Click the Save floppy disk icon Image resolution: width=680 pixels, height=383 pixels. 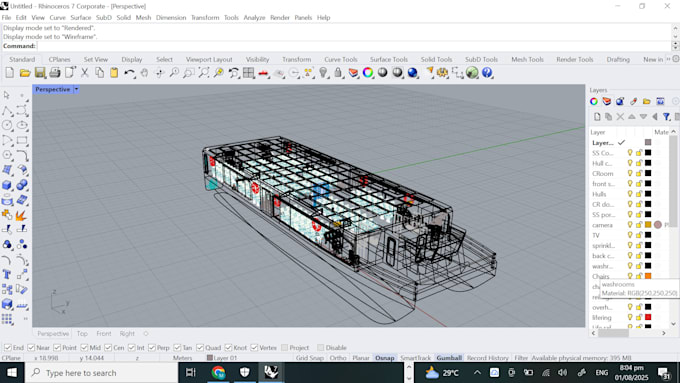click(40, 73)
